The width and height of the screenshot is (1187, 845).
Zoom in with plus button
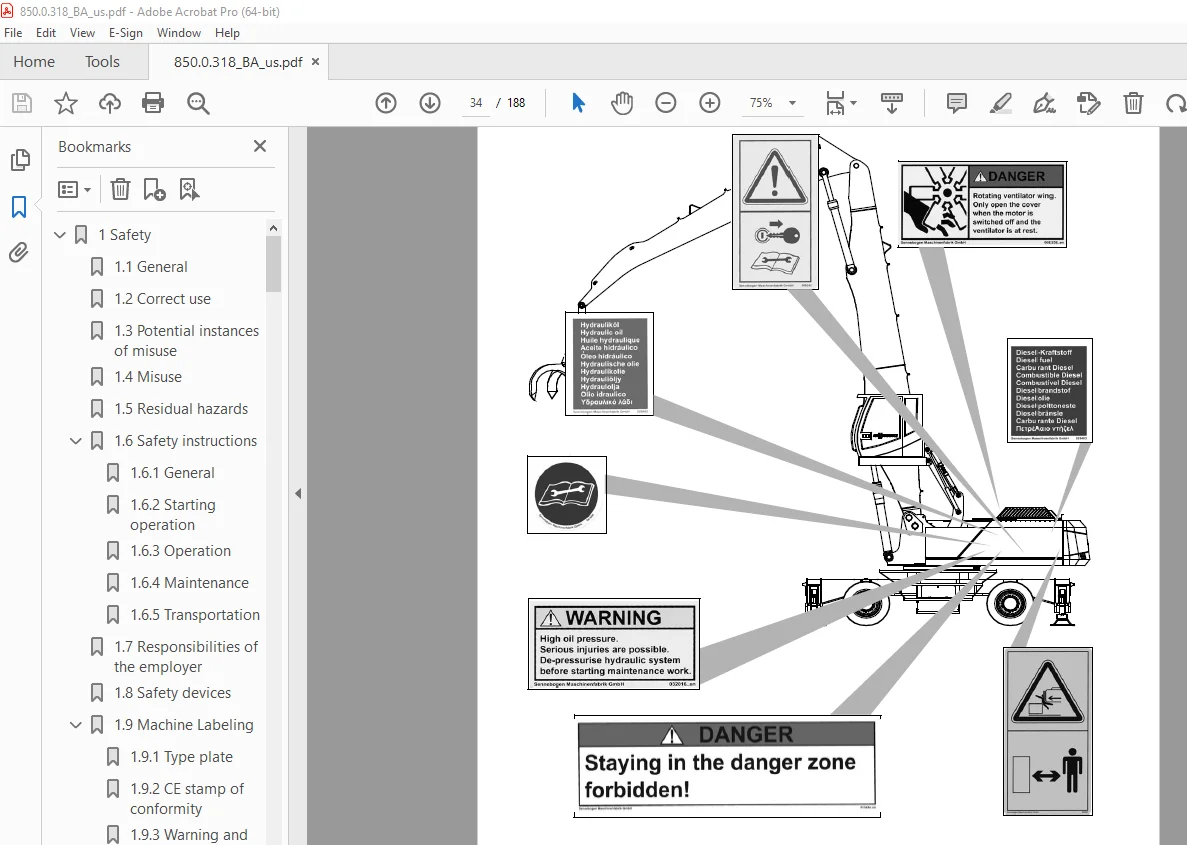click(709, 103)
